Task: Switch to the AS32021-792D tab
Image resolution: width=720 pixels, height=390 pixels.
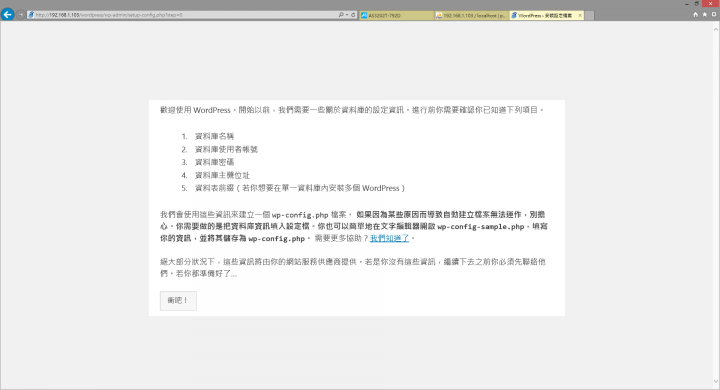Action: pyautogui.click(x=397, y=16)
